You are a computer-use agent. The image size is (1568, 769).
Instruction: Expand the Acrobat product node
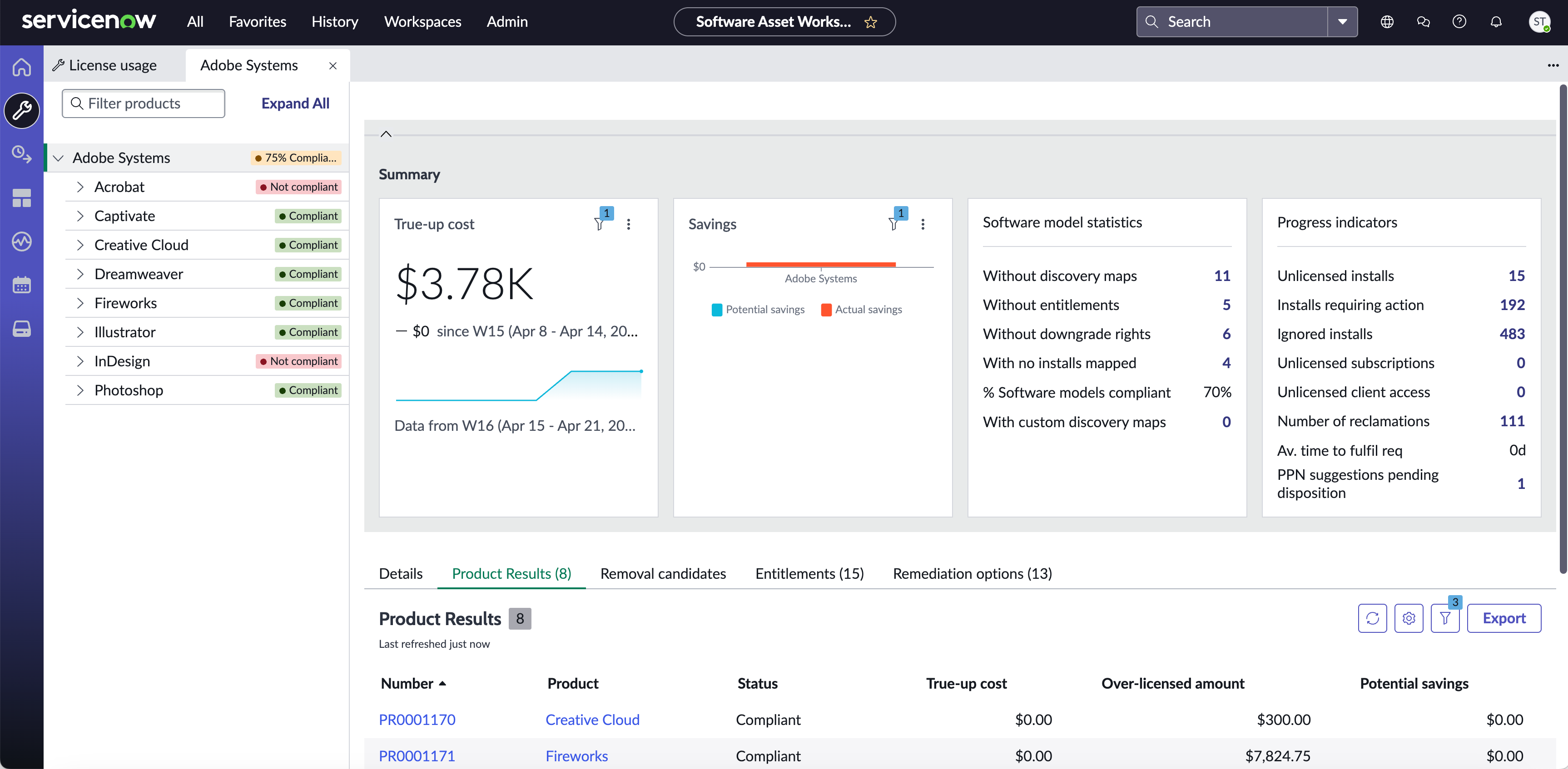point(80,187)
